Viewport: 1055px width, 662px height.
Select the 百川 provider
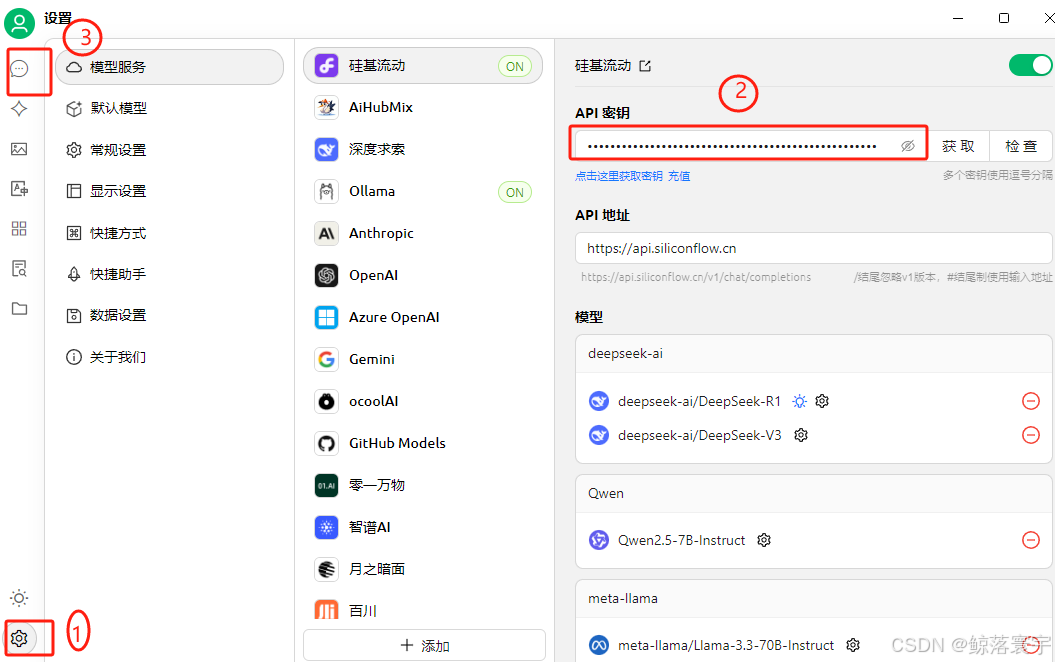tap(423, 610)
